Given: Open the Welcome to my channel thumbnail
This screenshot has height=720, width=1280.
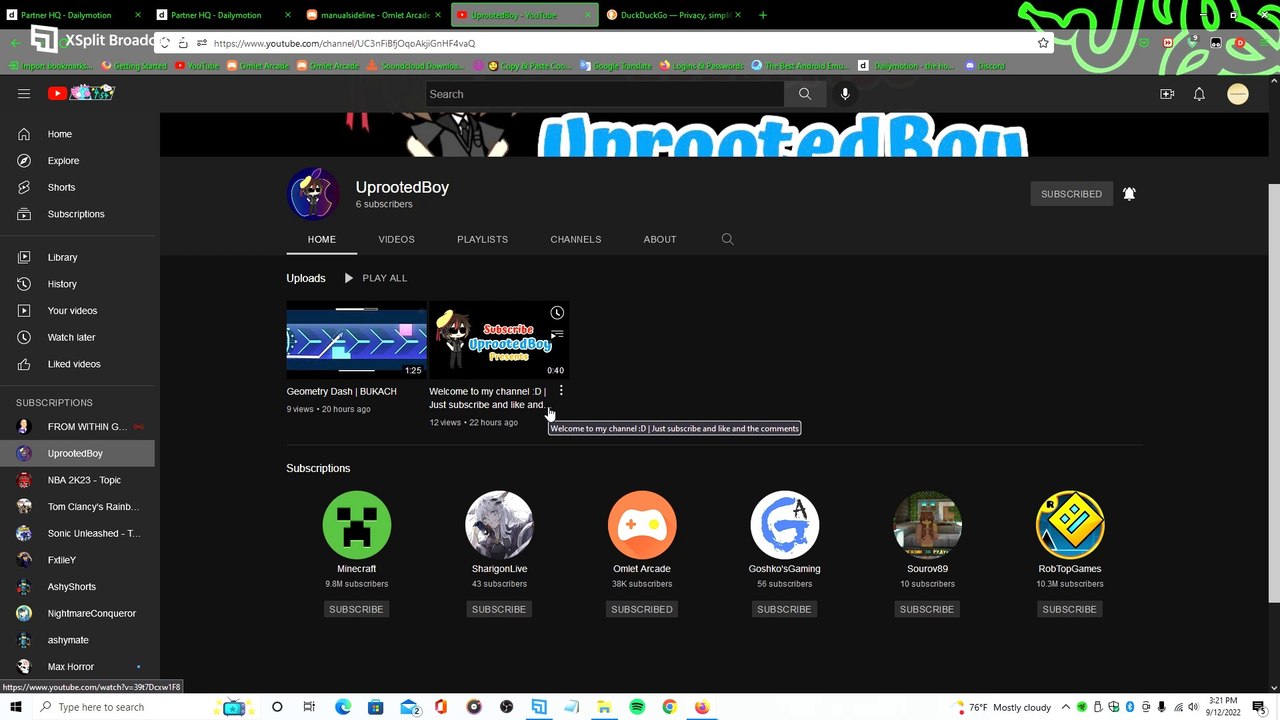Looking at the screenshot, I should (499, 340).
